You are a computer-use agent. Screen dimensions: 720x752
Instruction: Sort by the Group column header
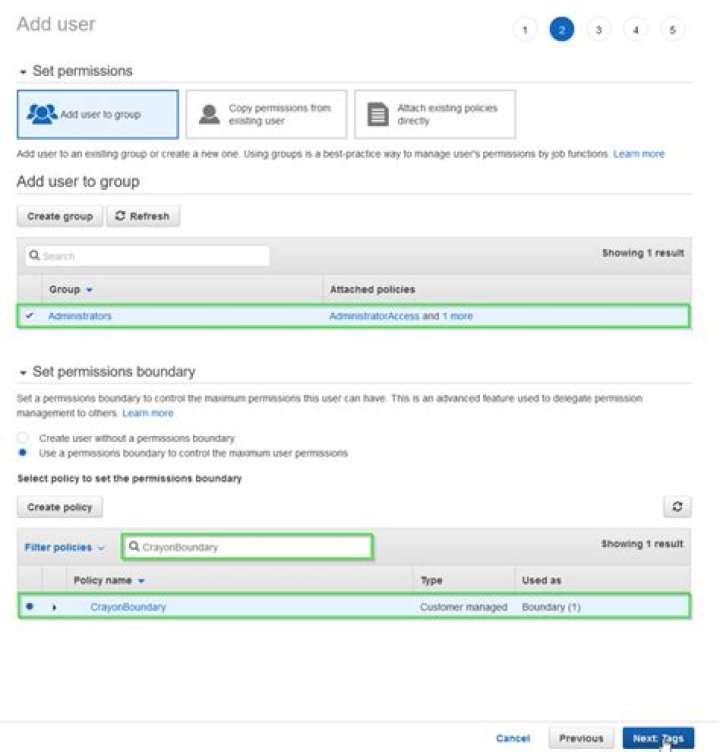[x=70, y=289]
